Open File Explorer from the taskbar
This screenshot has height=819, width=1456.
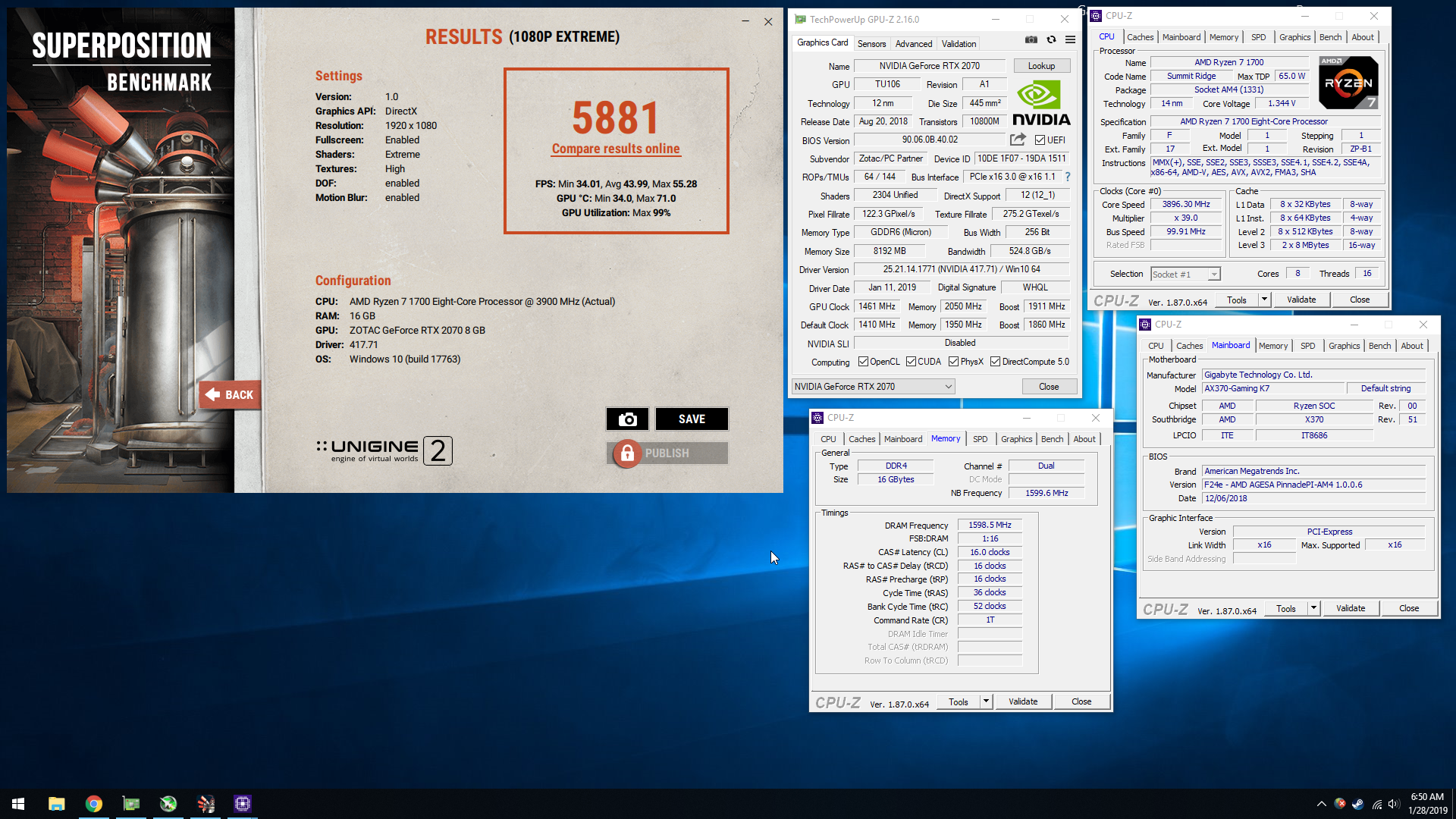pos(57,804)
